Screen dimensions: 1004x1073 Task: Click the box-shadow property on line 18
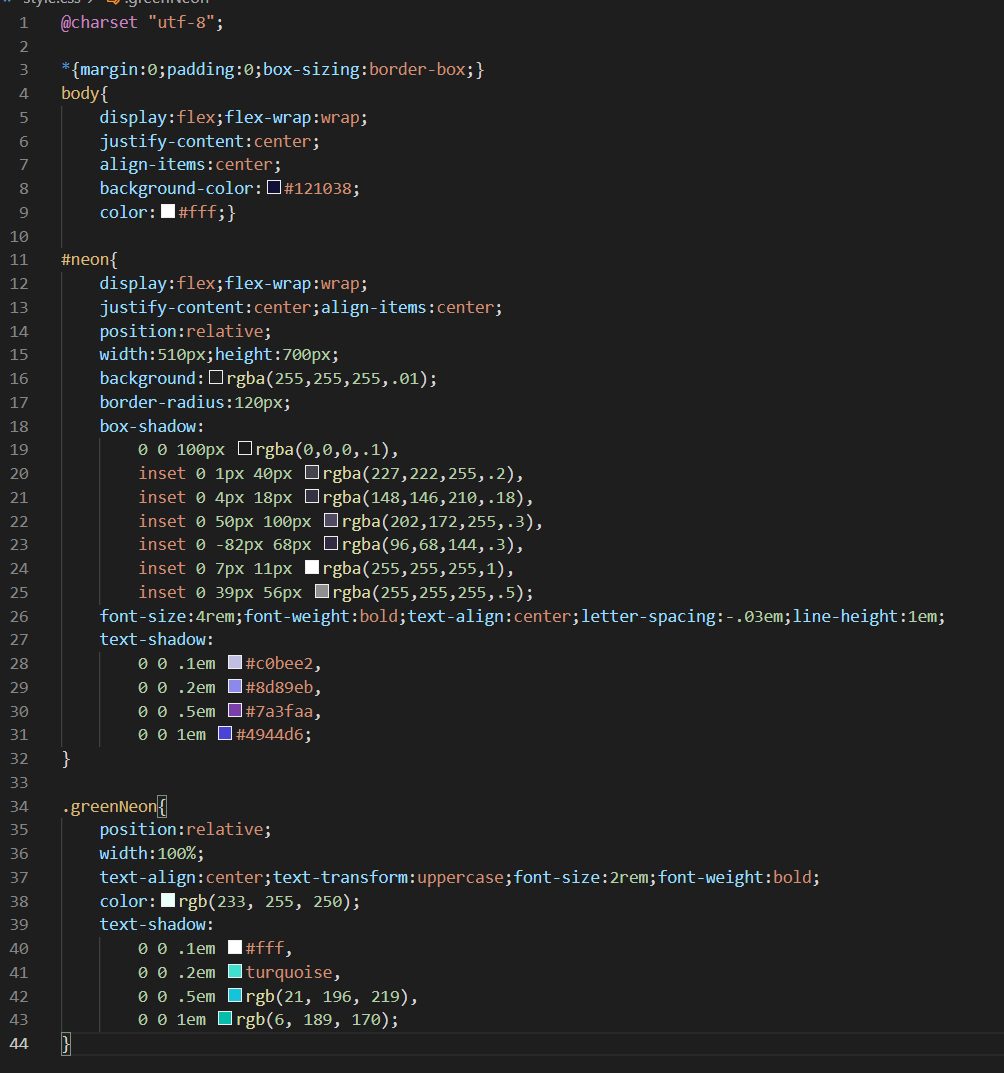pos(148,426)
